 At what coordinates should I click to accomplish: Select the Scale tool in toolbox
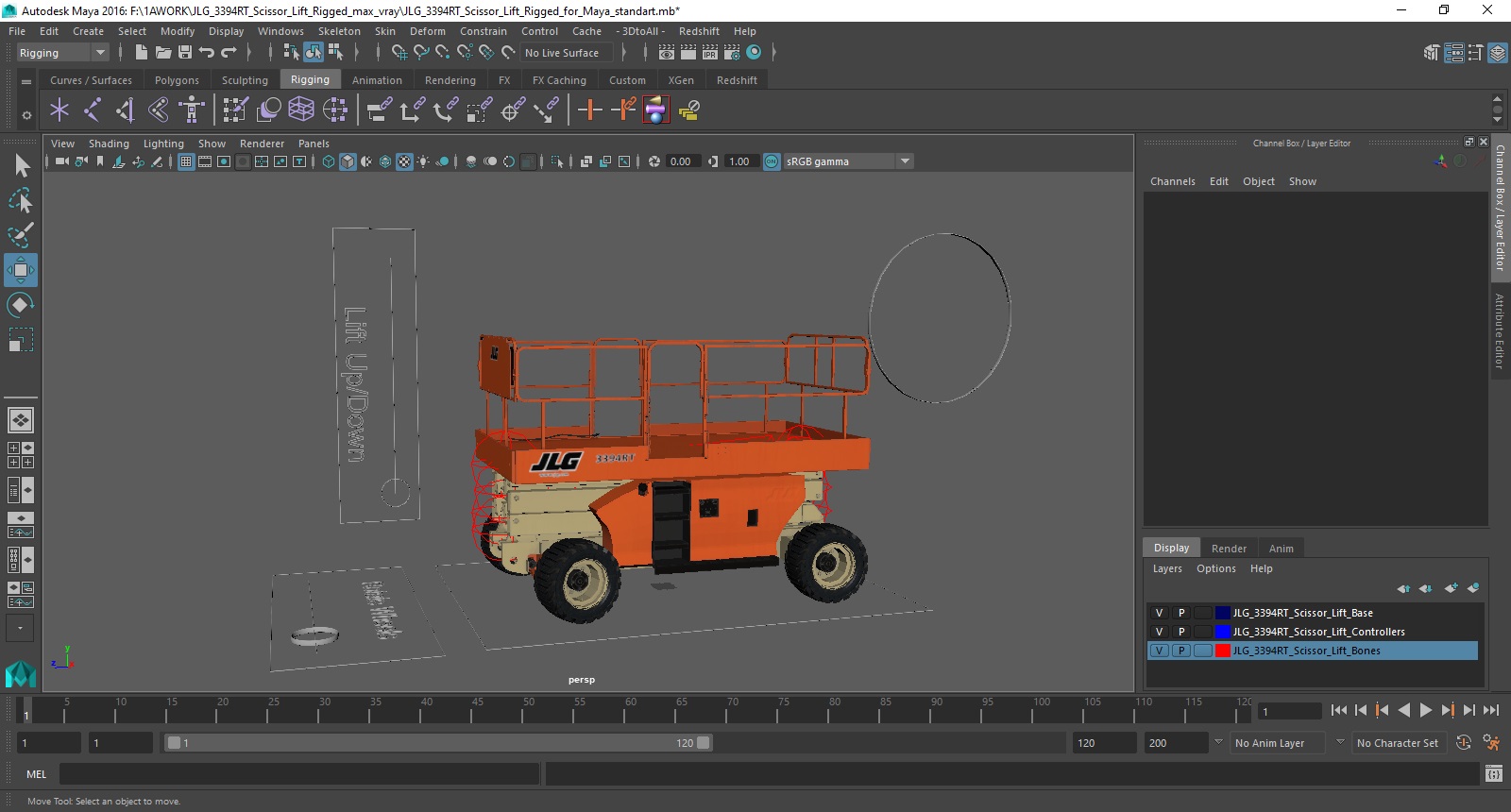(21, 340)
